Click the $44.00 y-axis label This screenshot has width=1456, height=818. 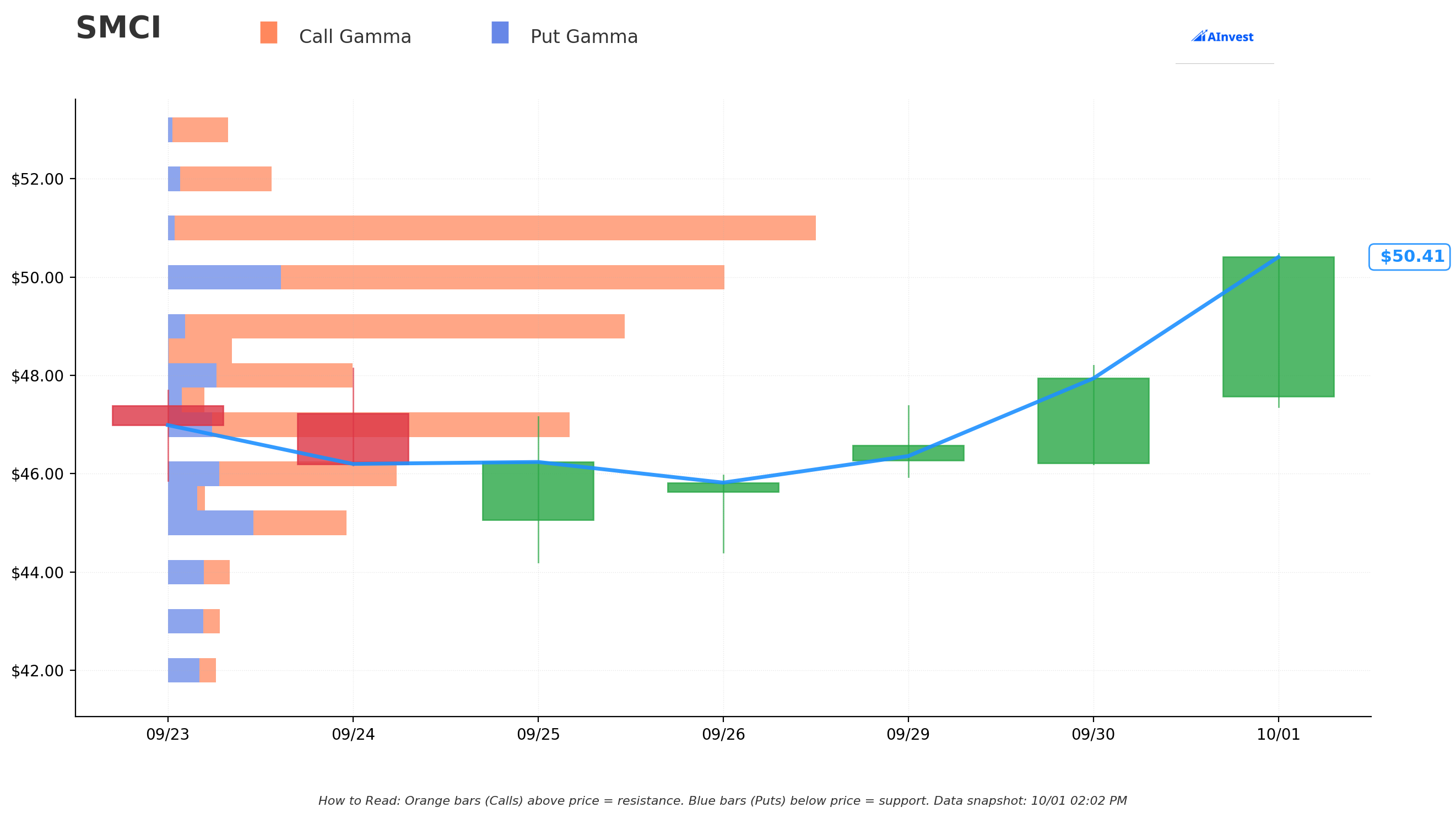click(x=37, y=573)
